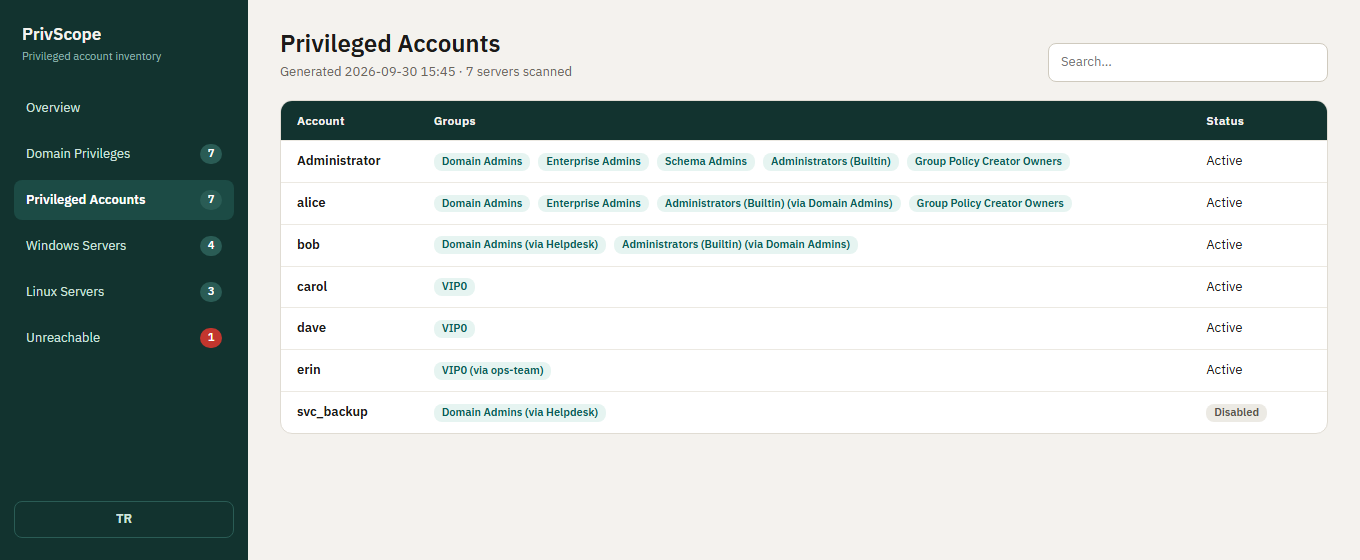Click alice's Administrators (Builtin) (via Domain Admins) tag
This screenshot has height=560, width=1360.
coord(779,204)
